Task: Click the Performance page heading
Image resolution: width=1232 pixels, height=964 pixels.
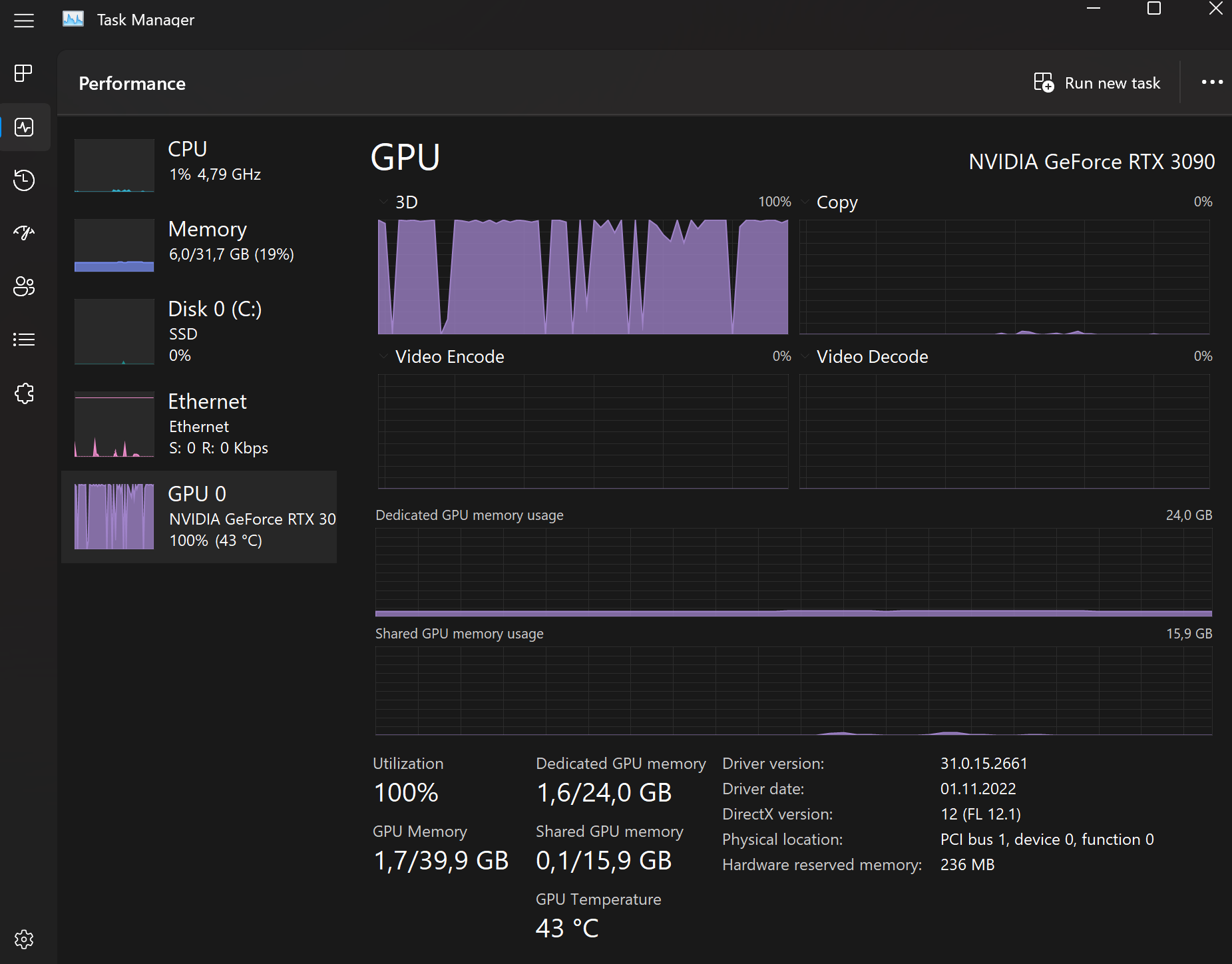Action: (132, 83)
